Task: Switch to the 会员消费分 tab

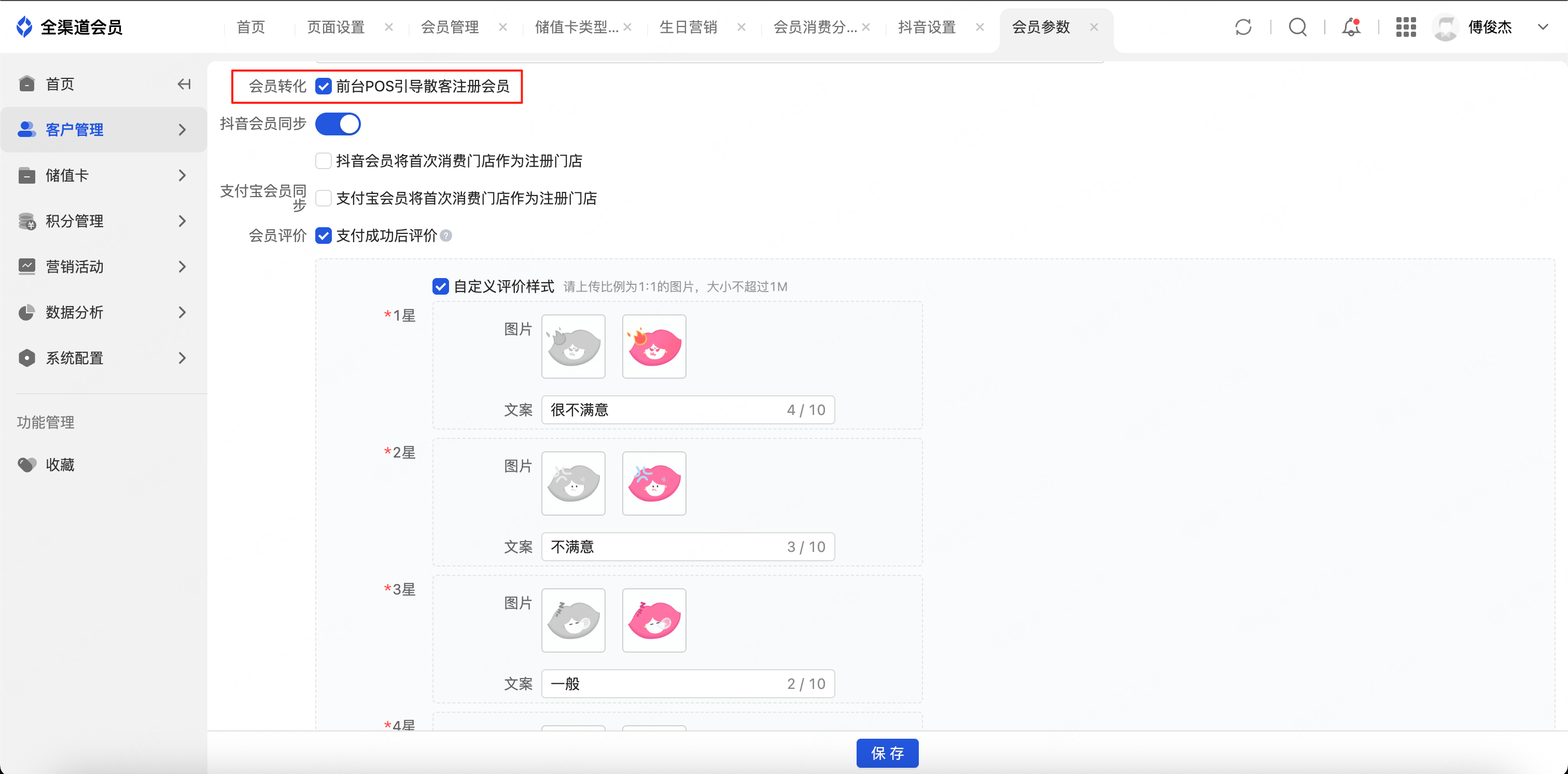Action: pyautogui.click(x=815, y=27)
